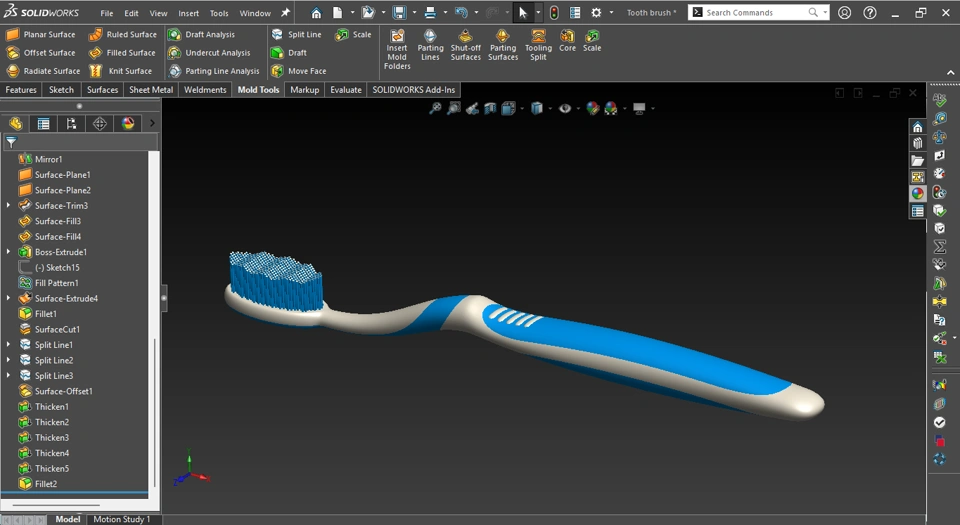
Task: Expand the Split Line2 feature
Action: 8,360
